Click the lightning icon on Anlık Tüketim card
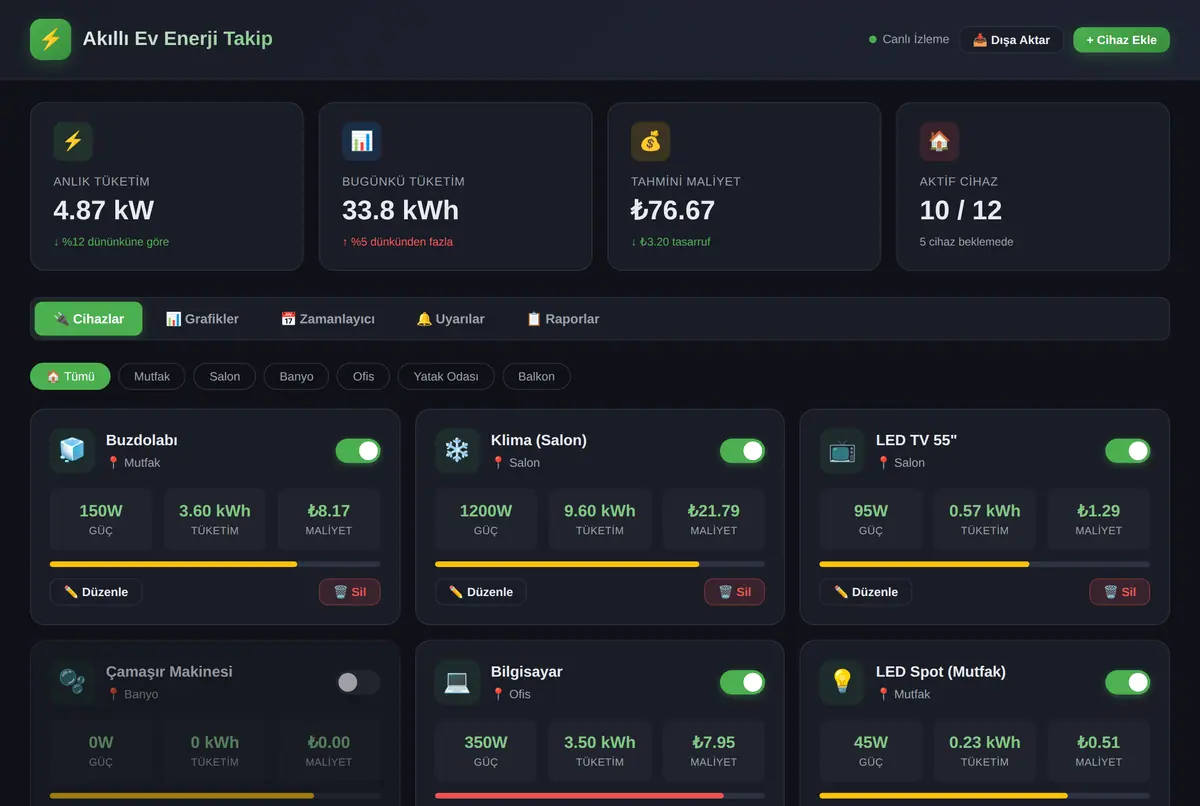This screenshot has height=806, width=1200. 73,142
